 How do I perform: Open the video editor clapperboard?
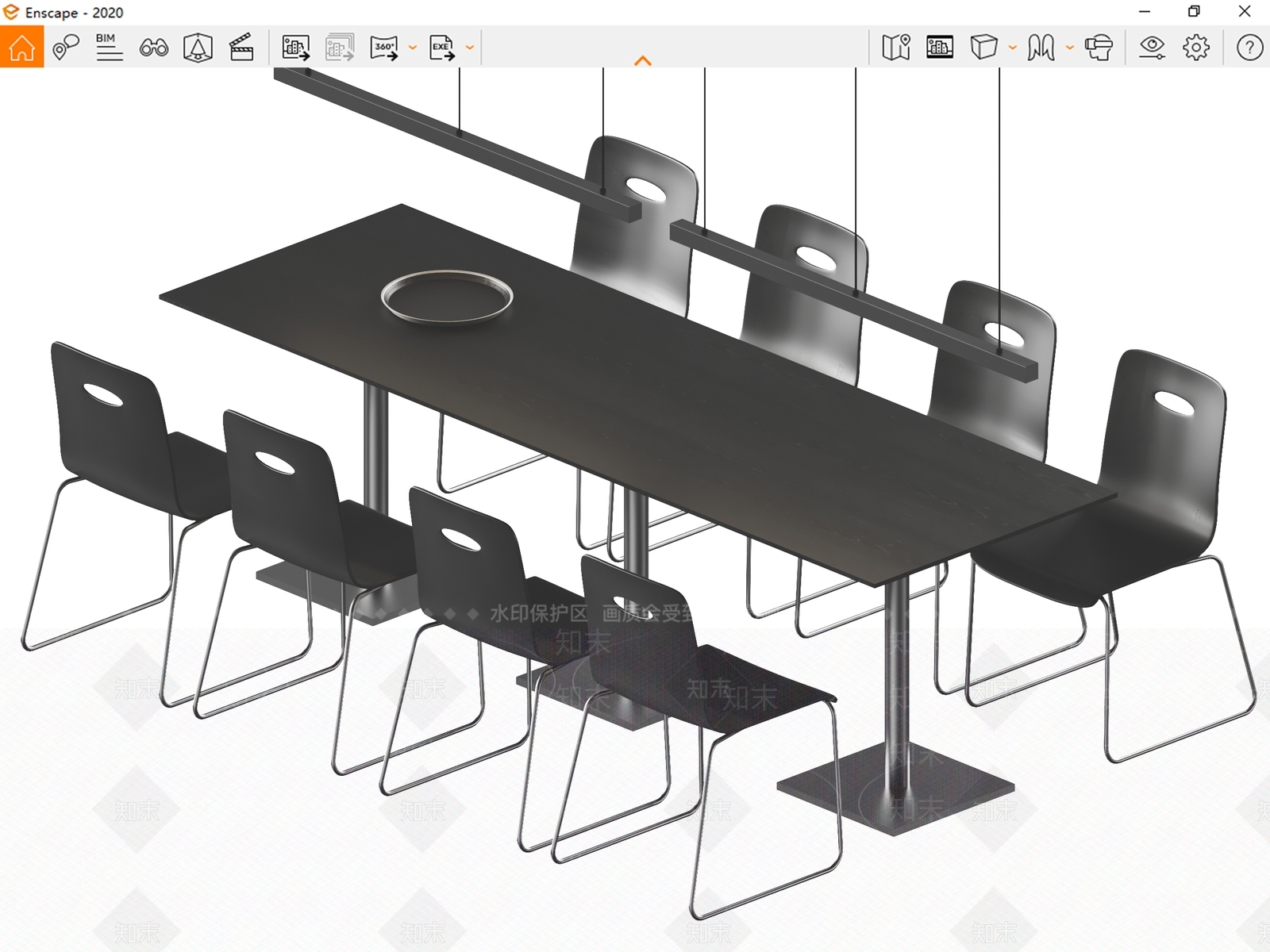pyautogui.click(x=241, y=48)
